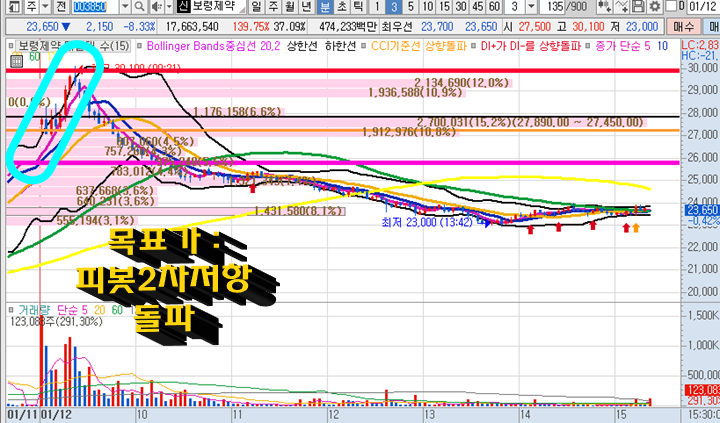Viewport: 720px width, 423px height.
Task: Click square marker before CCI기준선 legend
Action: pos(364,46)
